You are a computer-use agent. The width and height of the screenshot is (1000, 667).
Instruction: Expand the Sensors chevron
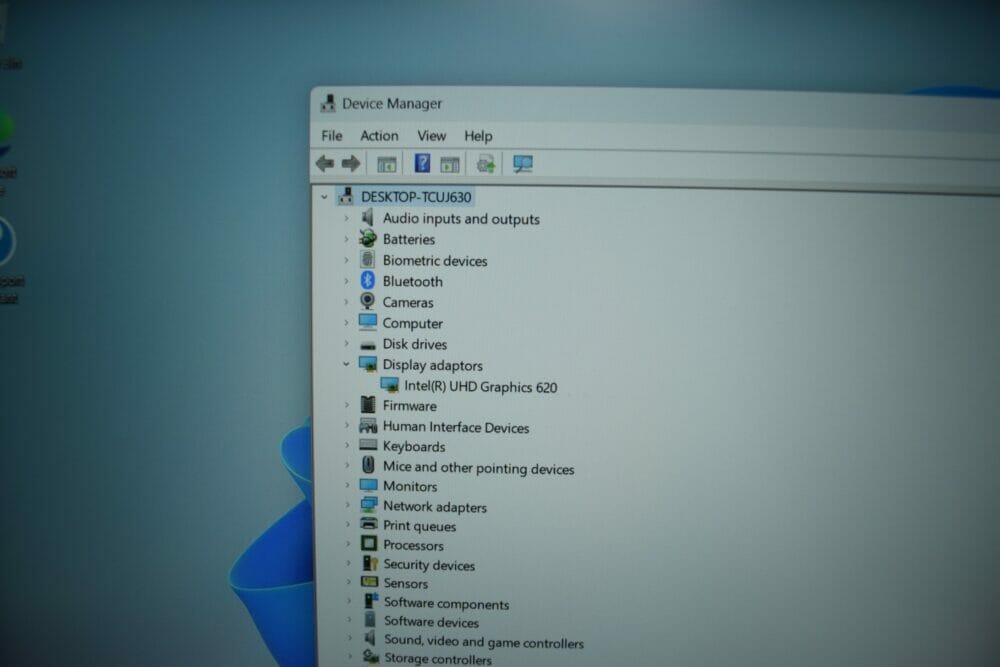click(349, 582)
